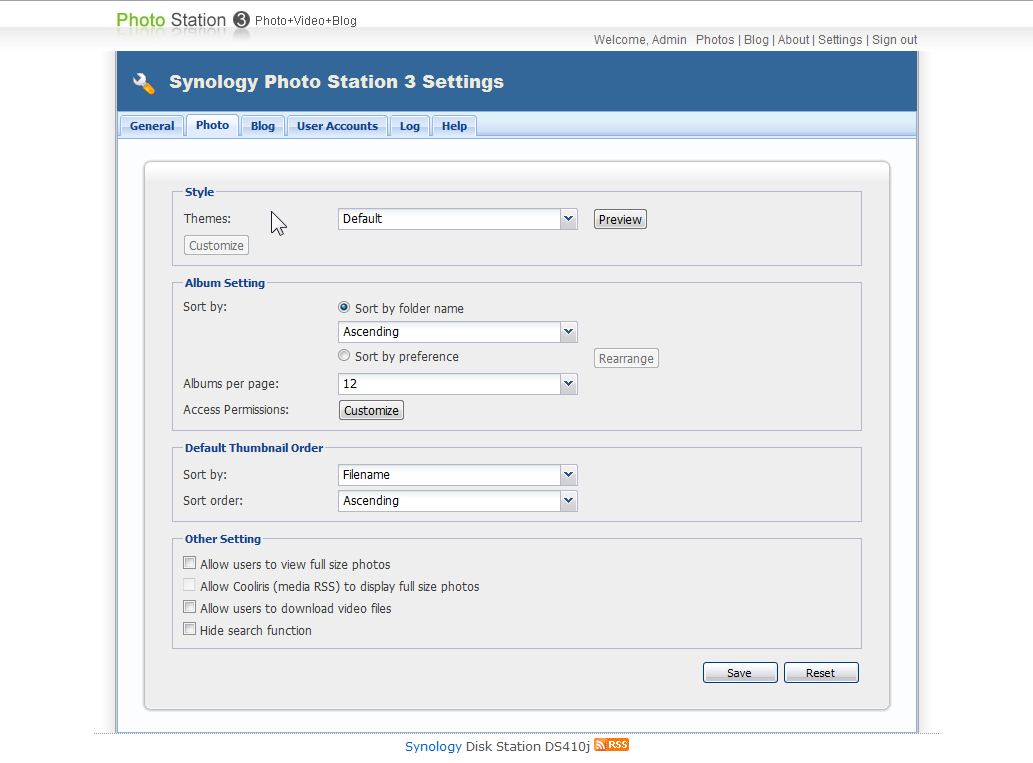Click the Reset button
This screenshot has width=1033, height=763.
click(x=821, y=673)
